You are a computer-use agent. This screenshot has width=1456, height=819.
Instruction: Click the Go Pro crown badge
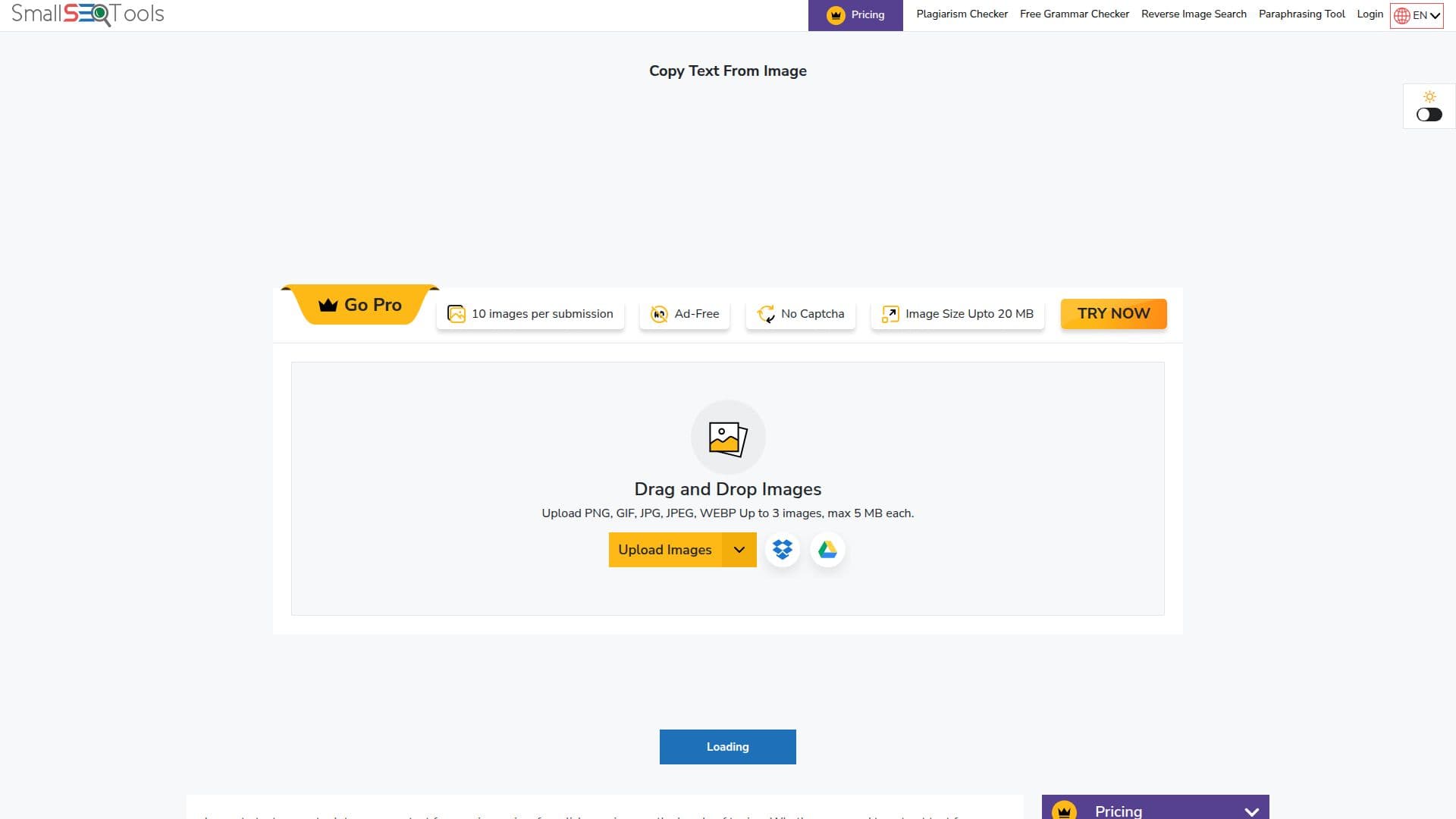tap(360, 305)
